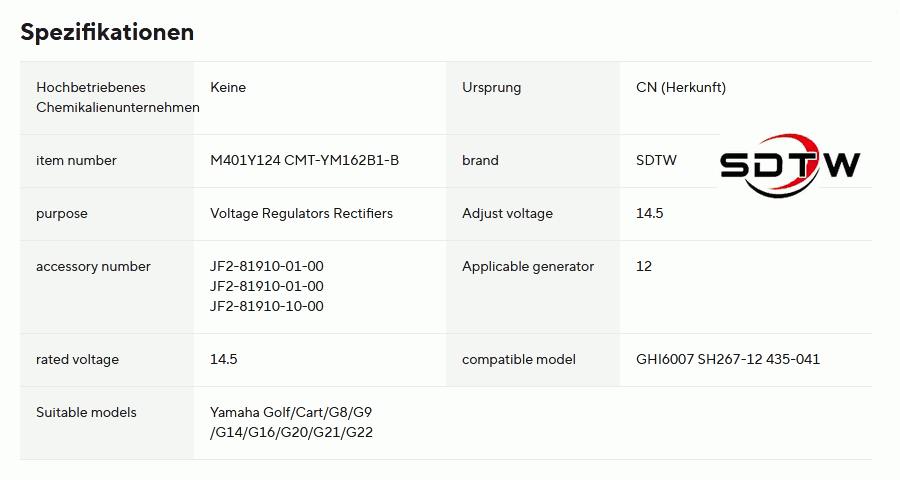Select the Yamaha Golf/Cart/G8/G9 suitable models text
The height and width of the screenshot is (480, 900).
coord(291,412)
